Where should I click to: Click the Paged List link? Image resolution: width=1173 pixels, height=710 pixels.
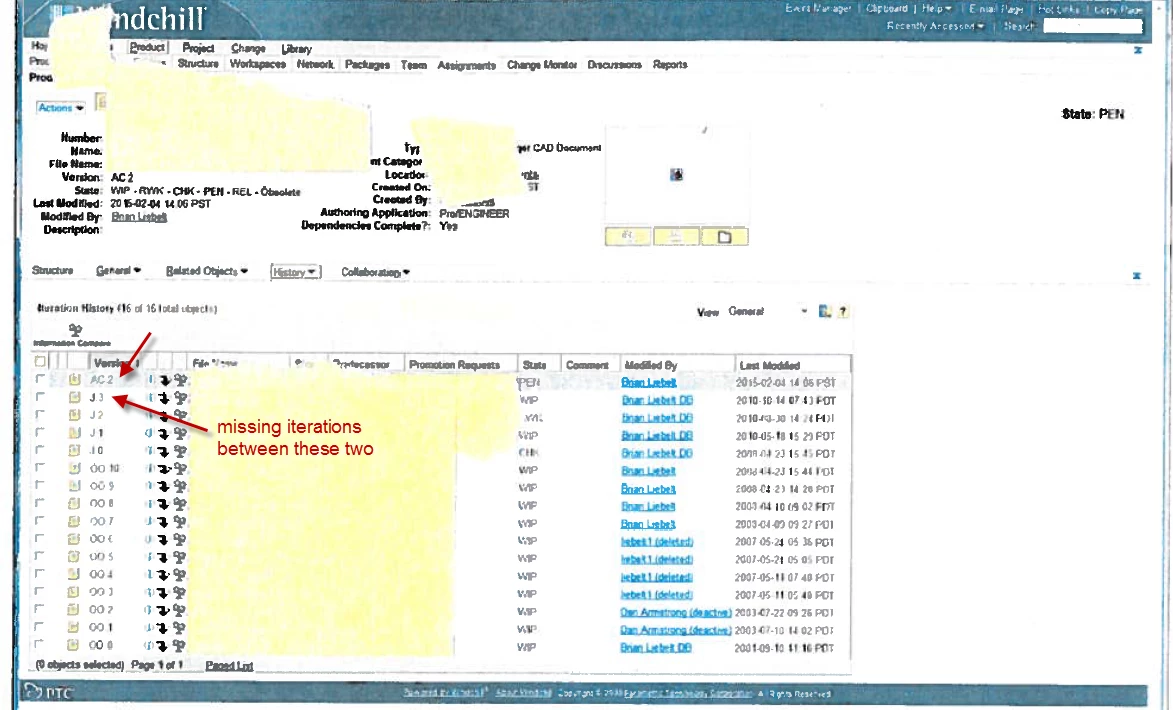pos(229,666)
